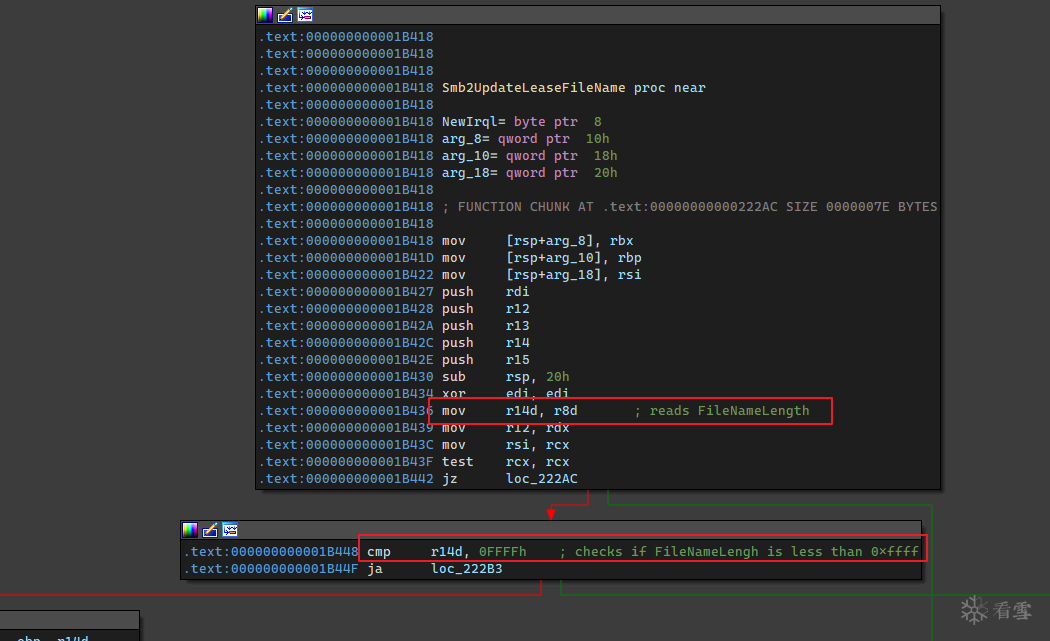
Task: Click the FUNCTION CHUNK AT comment line
Action: [x=690, y=207]
